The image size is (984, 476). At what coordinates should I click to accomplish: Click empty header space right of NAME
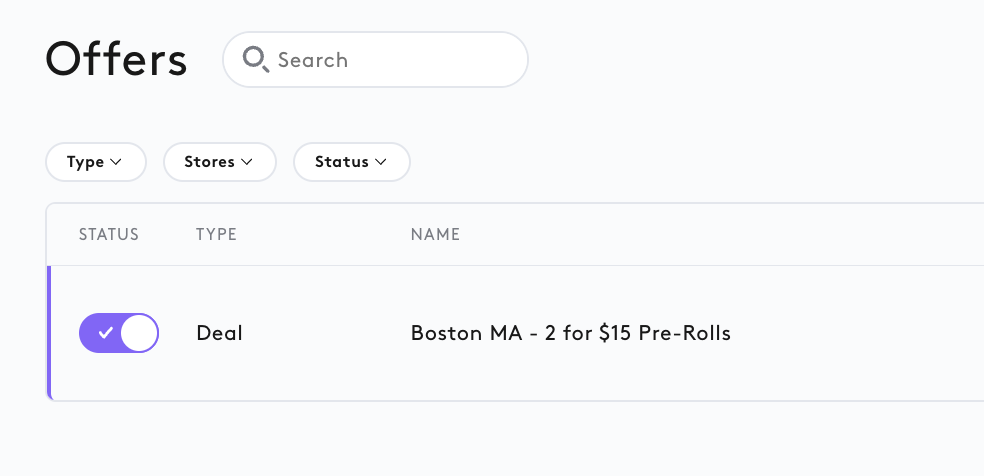722,235
